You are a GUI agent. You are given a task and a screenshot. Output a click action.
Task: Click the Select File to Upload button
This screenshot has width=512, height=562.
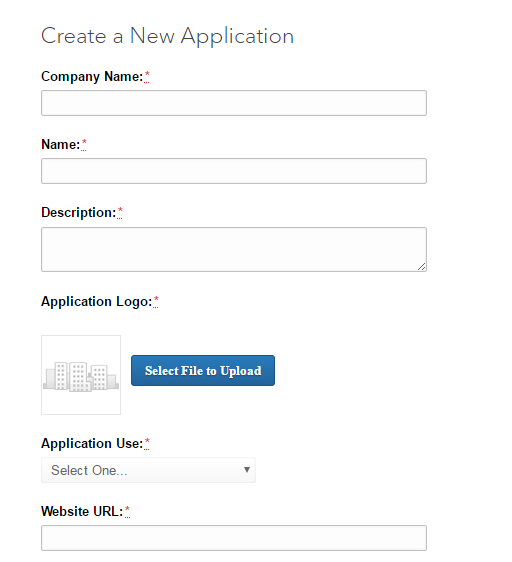203,371
